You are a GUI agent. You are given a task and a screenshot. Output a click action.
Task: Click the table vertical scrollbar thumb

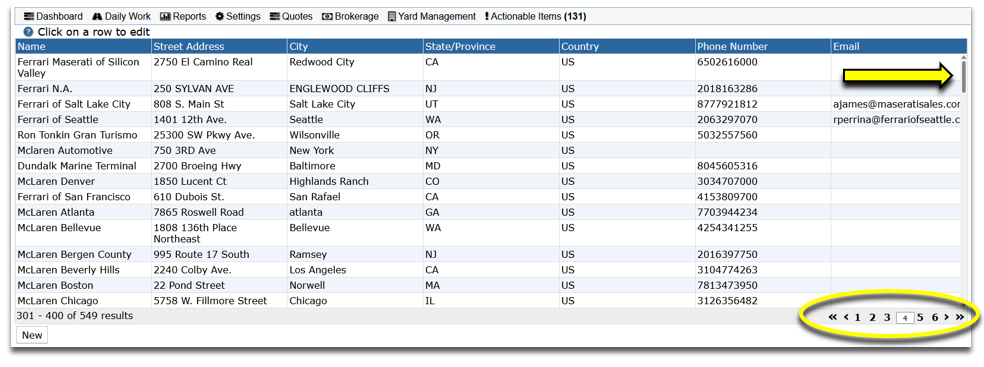[x=963, y=74]
